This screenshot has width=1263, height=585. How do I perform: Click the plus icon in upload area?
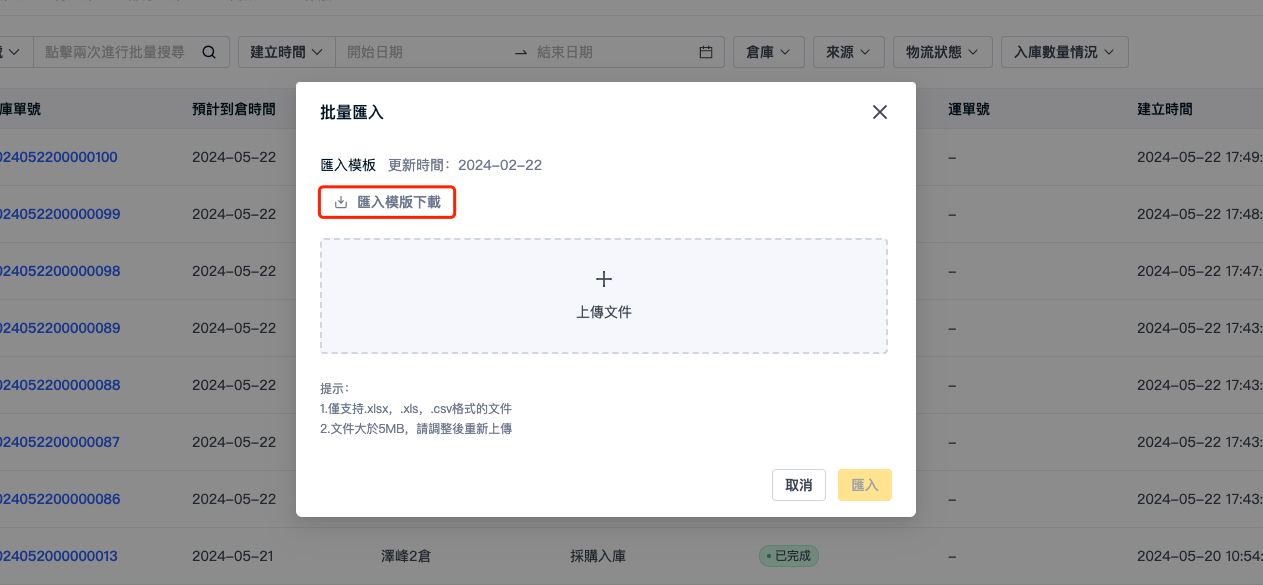604,279
